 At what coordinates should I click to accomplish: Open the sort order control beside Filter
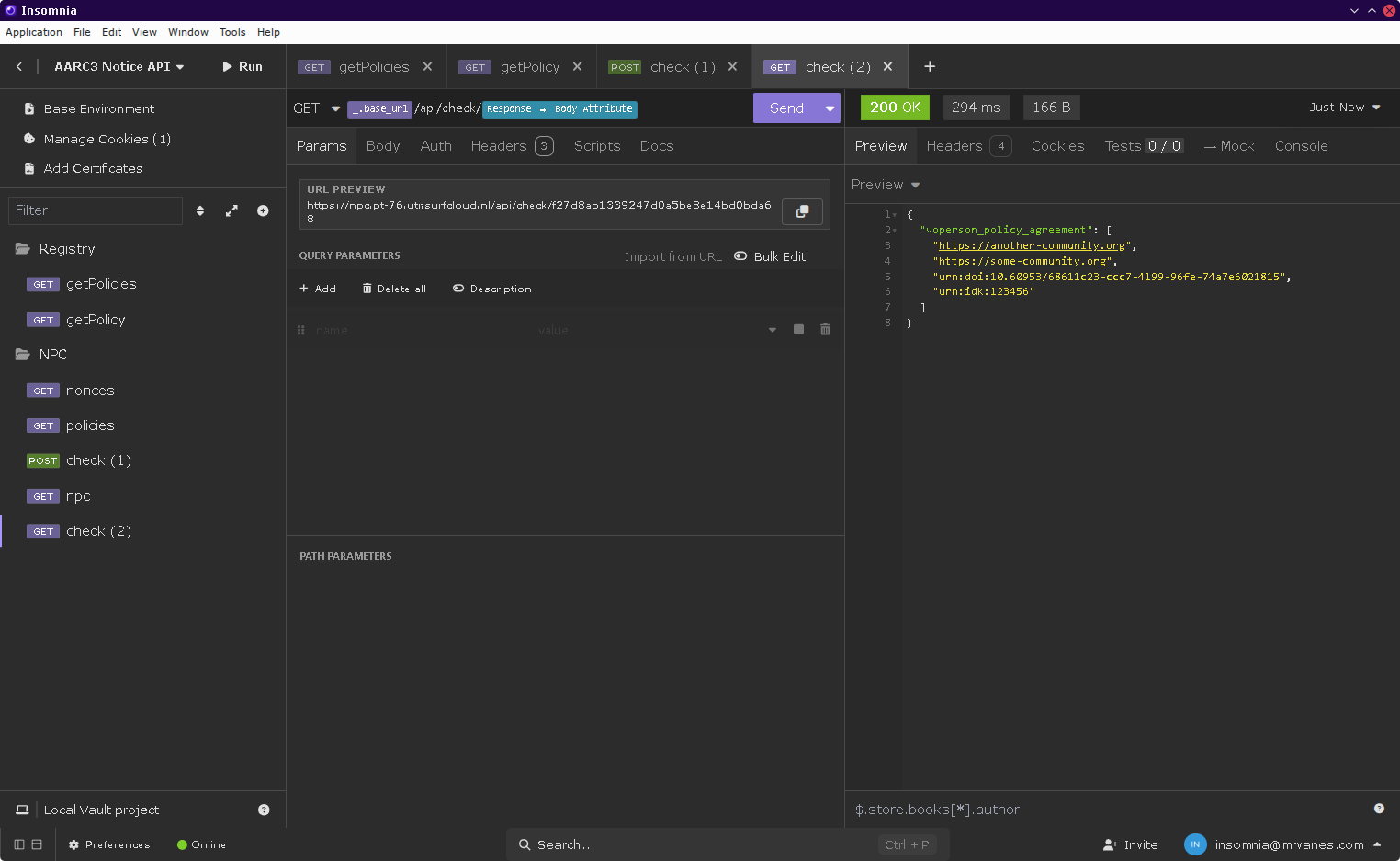point(200,210)
